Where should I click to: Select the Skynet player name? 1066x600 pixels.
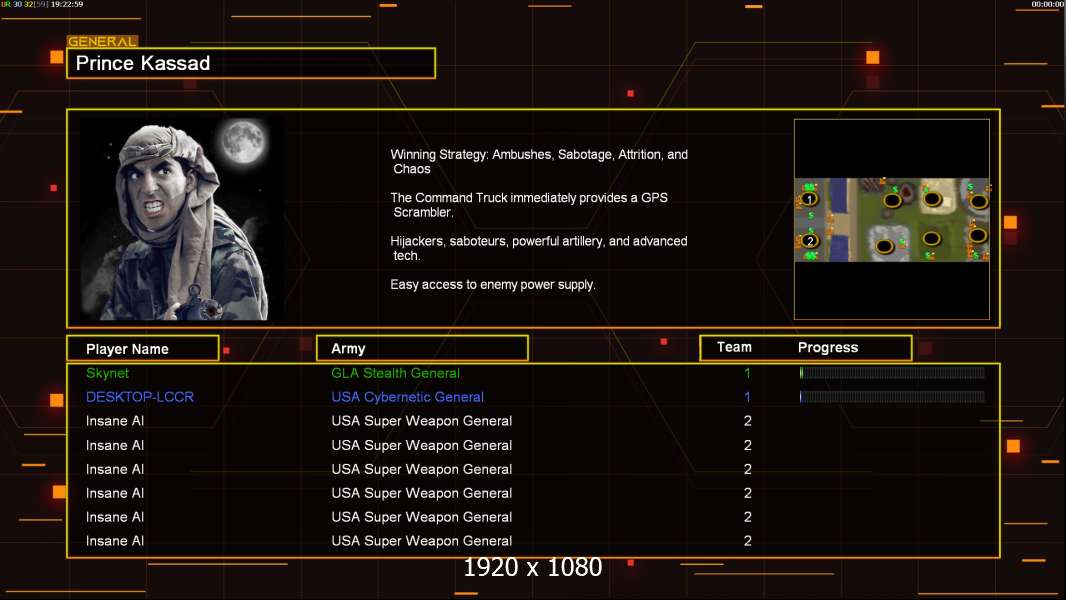[107, 373]
